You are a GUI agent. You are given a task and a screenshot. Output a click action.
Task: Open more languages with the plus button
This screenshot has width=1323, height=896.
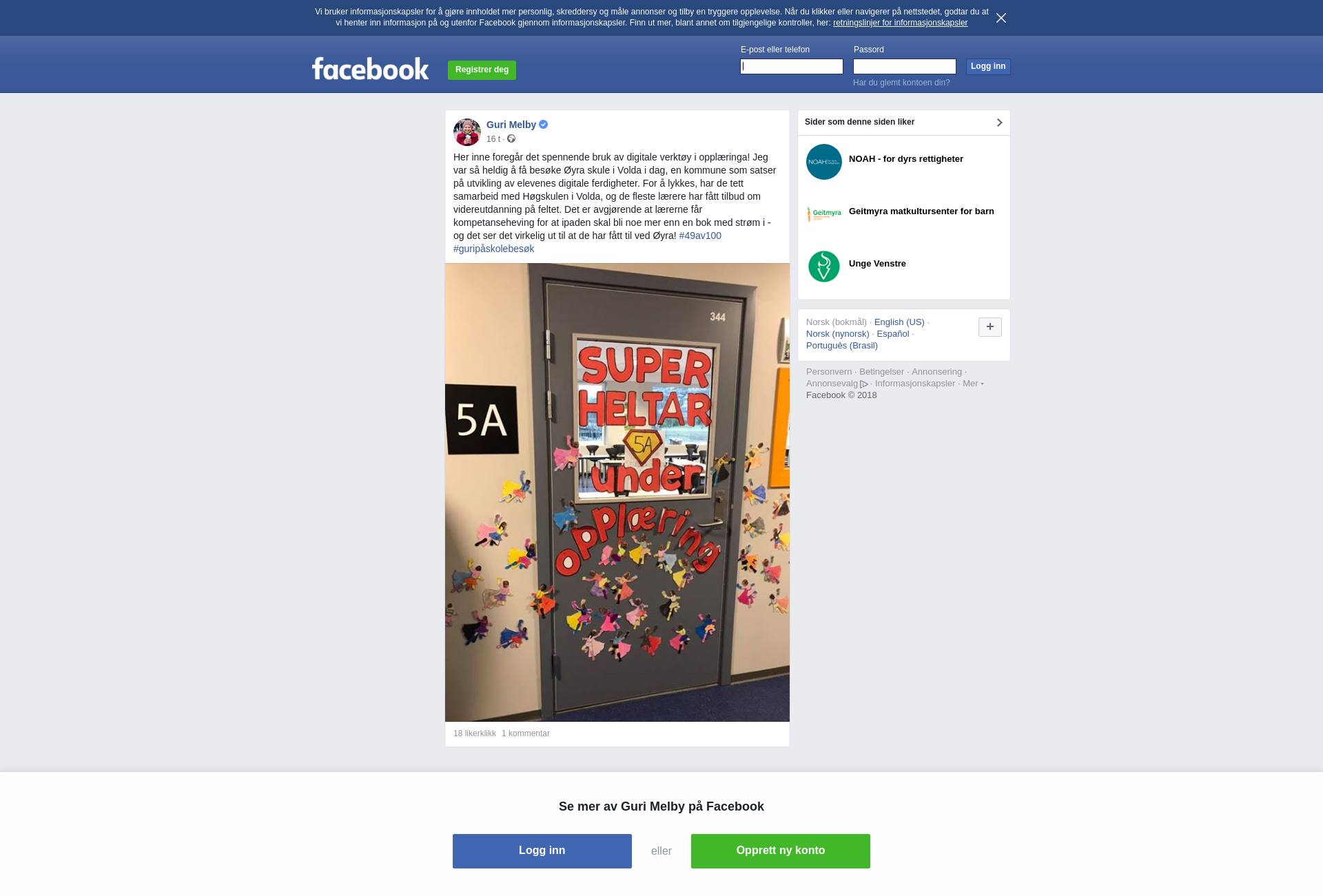click(x=990, y=327)
